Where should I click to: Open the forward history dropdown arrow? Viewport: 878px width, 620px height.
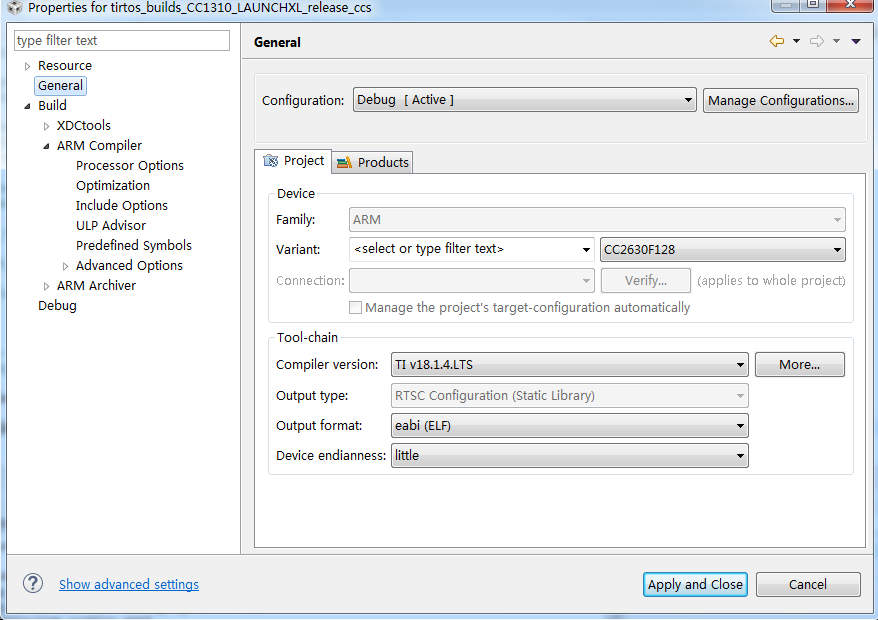[x=836, y=41]
